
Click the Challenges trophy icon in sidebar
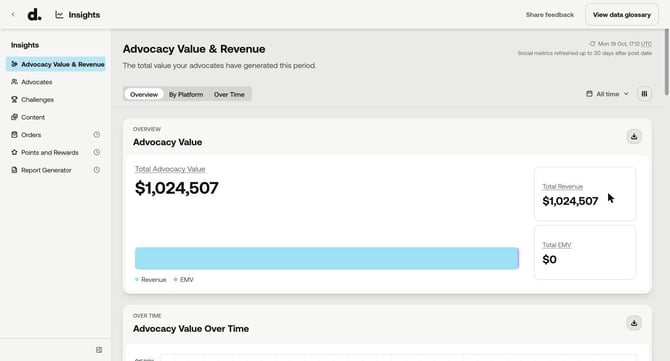tap(14, 99)
